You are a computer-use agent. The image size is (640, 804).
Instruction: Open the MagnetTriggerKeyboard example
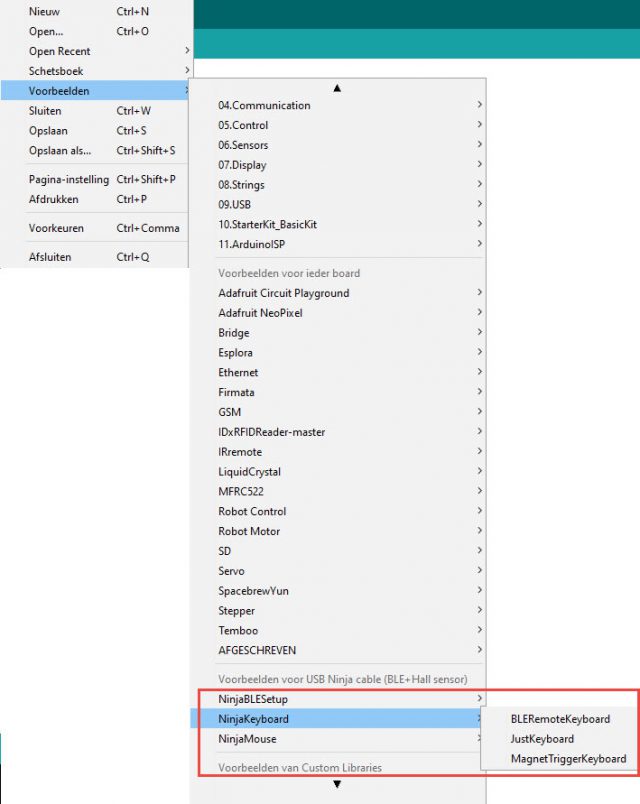568,759
